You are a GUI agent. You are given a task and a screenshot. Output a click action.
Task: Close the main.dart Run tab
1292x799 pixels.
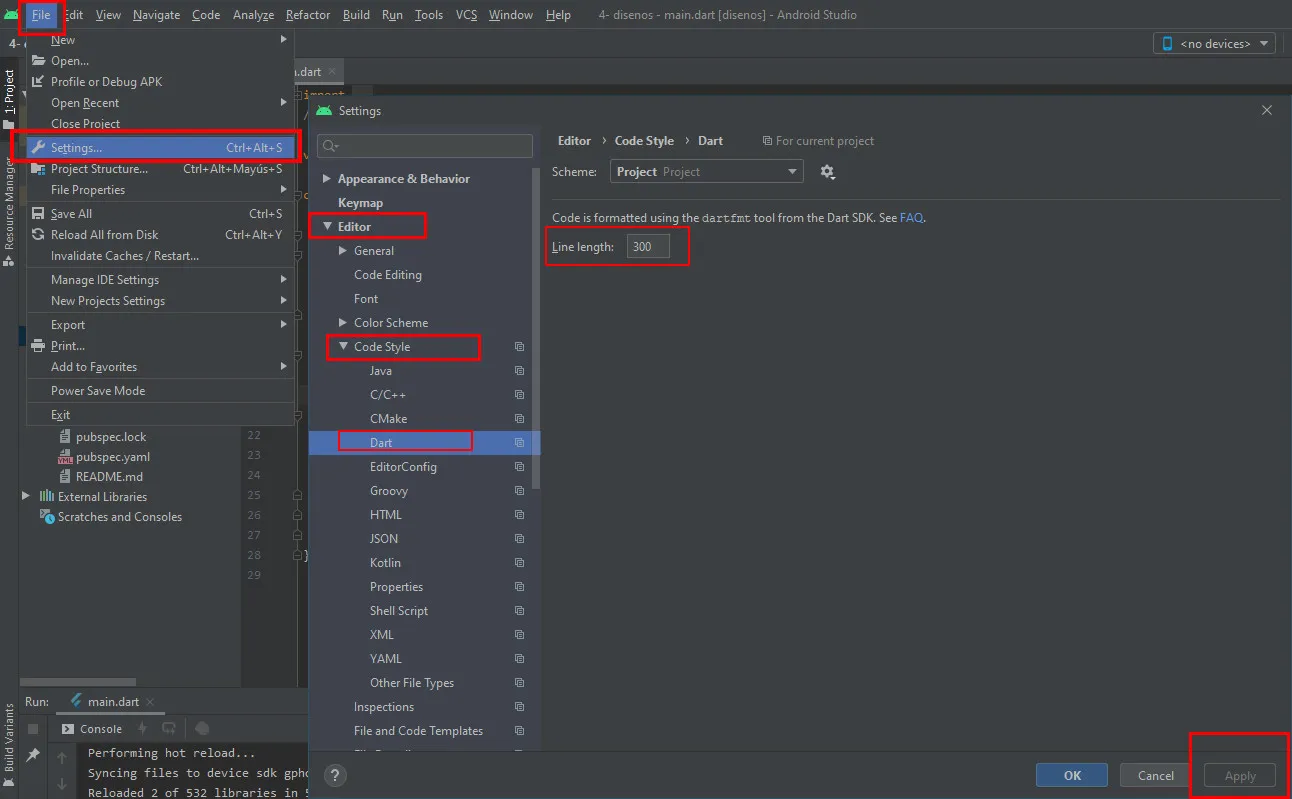[x=150, y=703]
